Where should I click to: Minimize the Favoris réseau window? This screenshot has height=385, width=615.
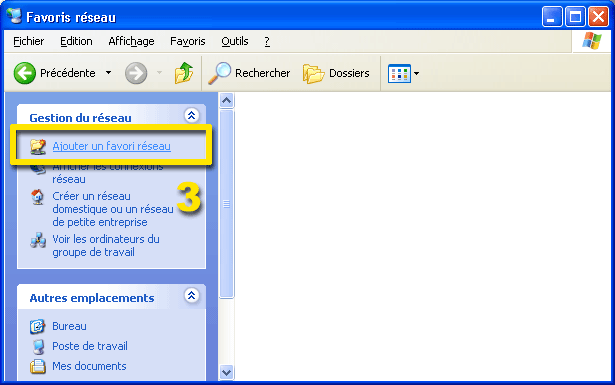pyautogui.click(x=552, y=17)
